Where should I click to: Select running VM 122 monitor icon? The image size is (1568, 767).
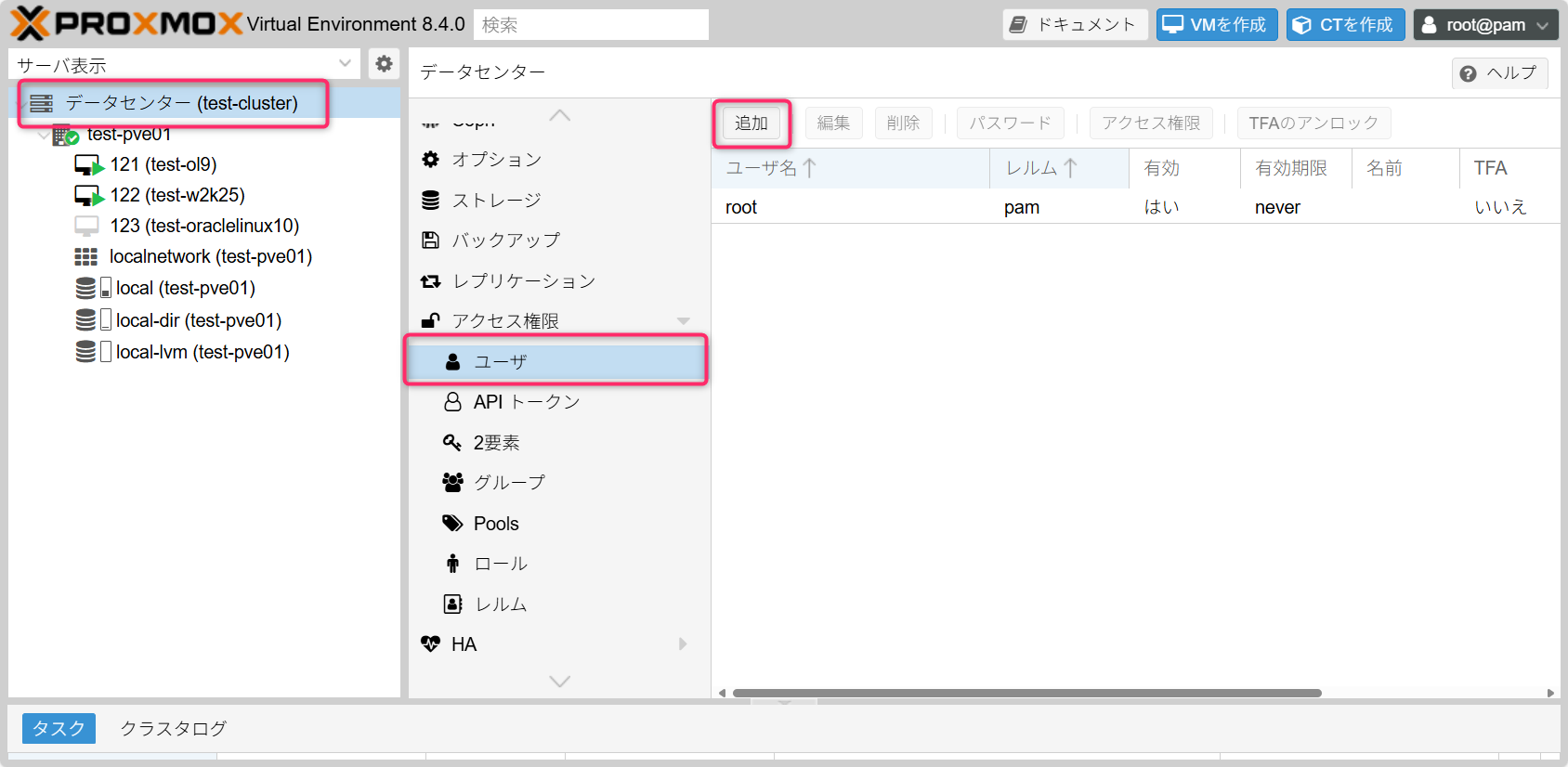pos(88,196)
